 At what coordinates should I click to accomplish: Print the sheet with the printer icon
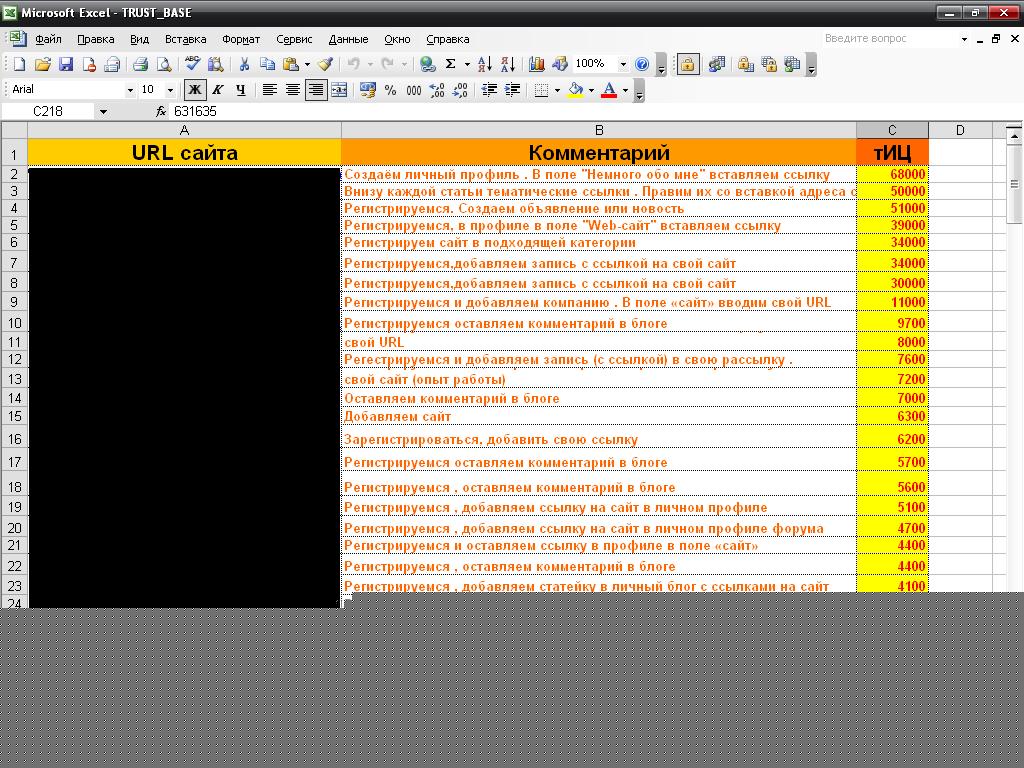140,64
